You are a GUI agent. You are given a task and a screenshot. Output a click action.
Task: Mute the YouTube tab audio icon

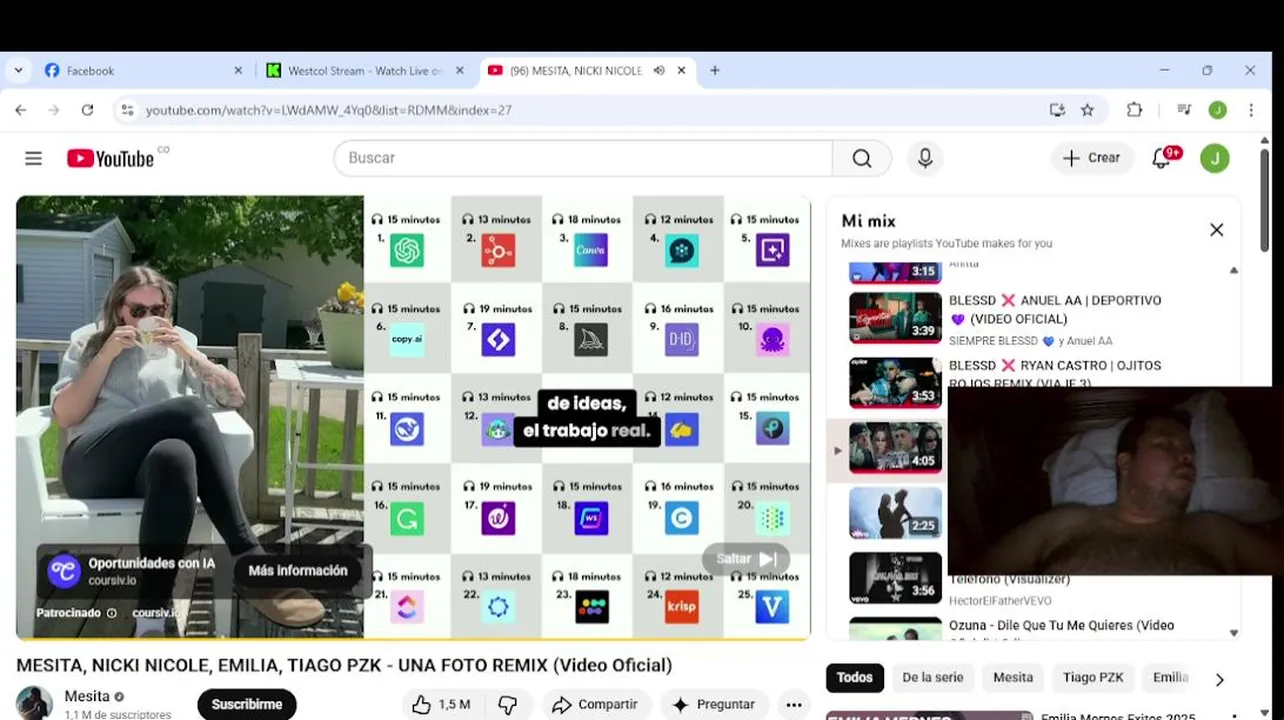659,70
